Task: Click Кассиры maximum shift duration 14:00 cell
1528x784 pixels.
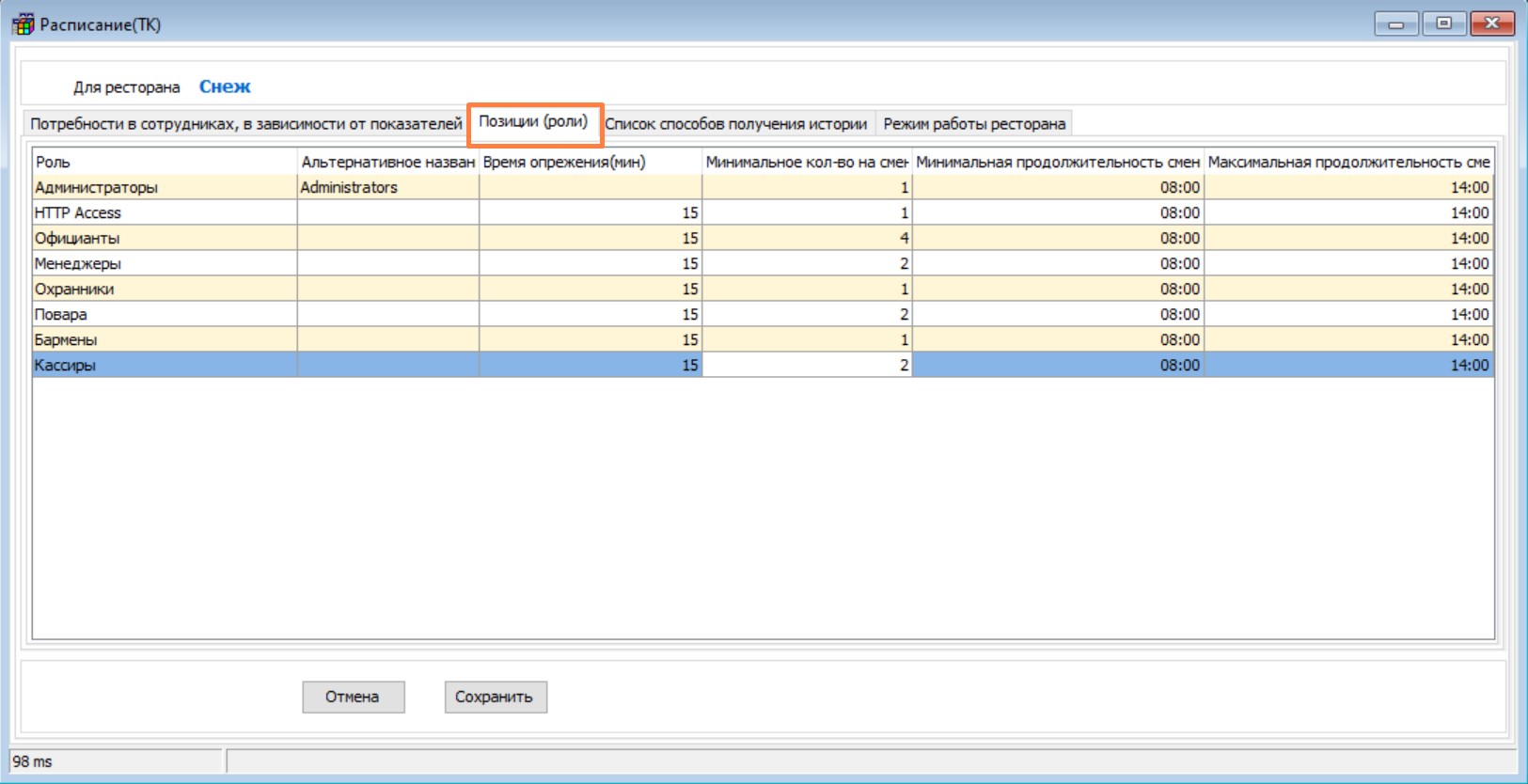Action: click(x=1349, y=365)
